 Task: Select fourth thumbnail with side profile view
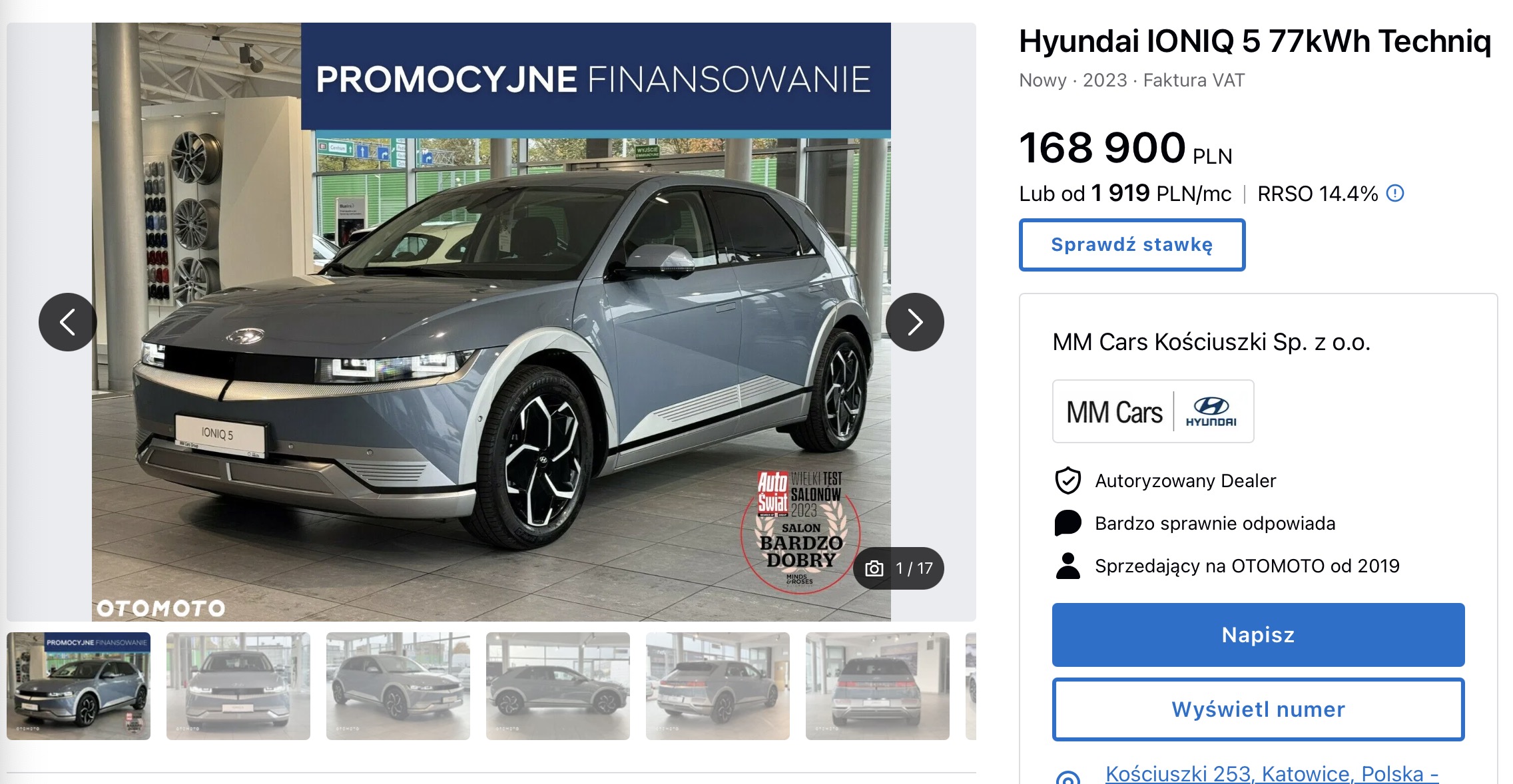558,686
